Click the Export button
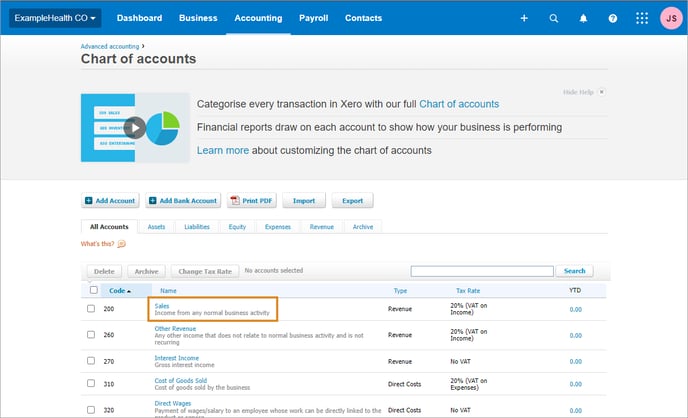Viewport: 688px width, 418px height. click(x=352, y=200)
